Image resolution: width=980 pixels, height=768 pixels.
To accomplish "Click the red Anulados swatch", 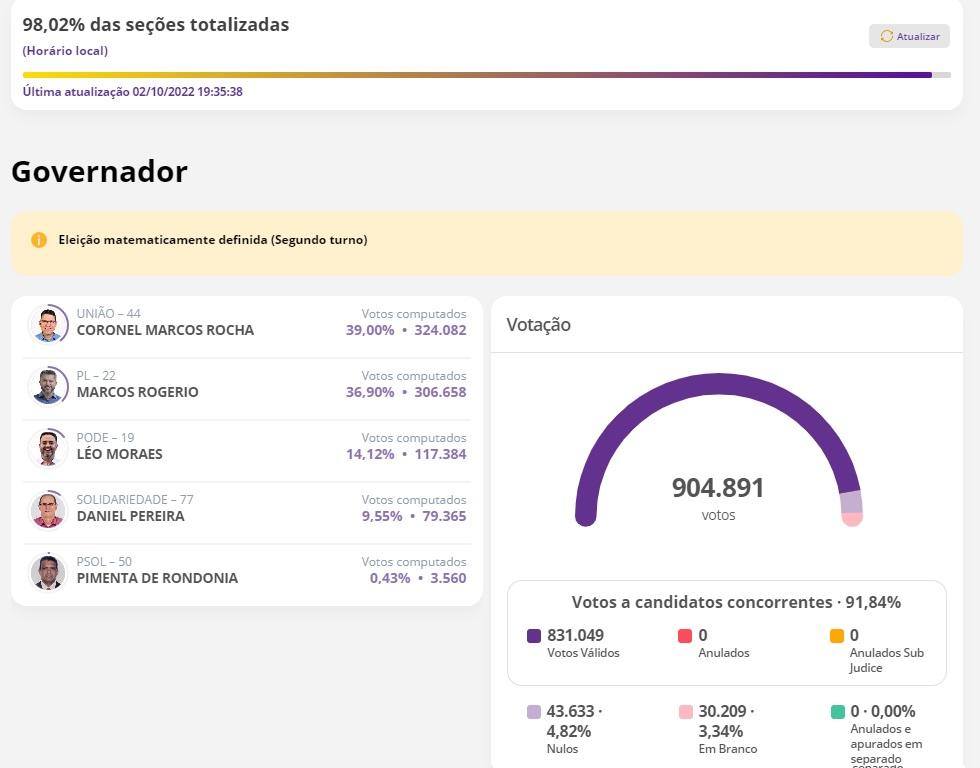I will tap(685, 636).
